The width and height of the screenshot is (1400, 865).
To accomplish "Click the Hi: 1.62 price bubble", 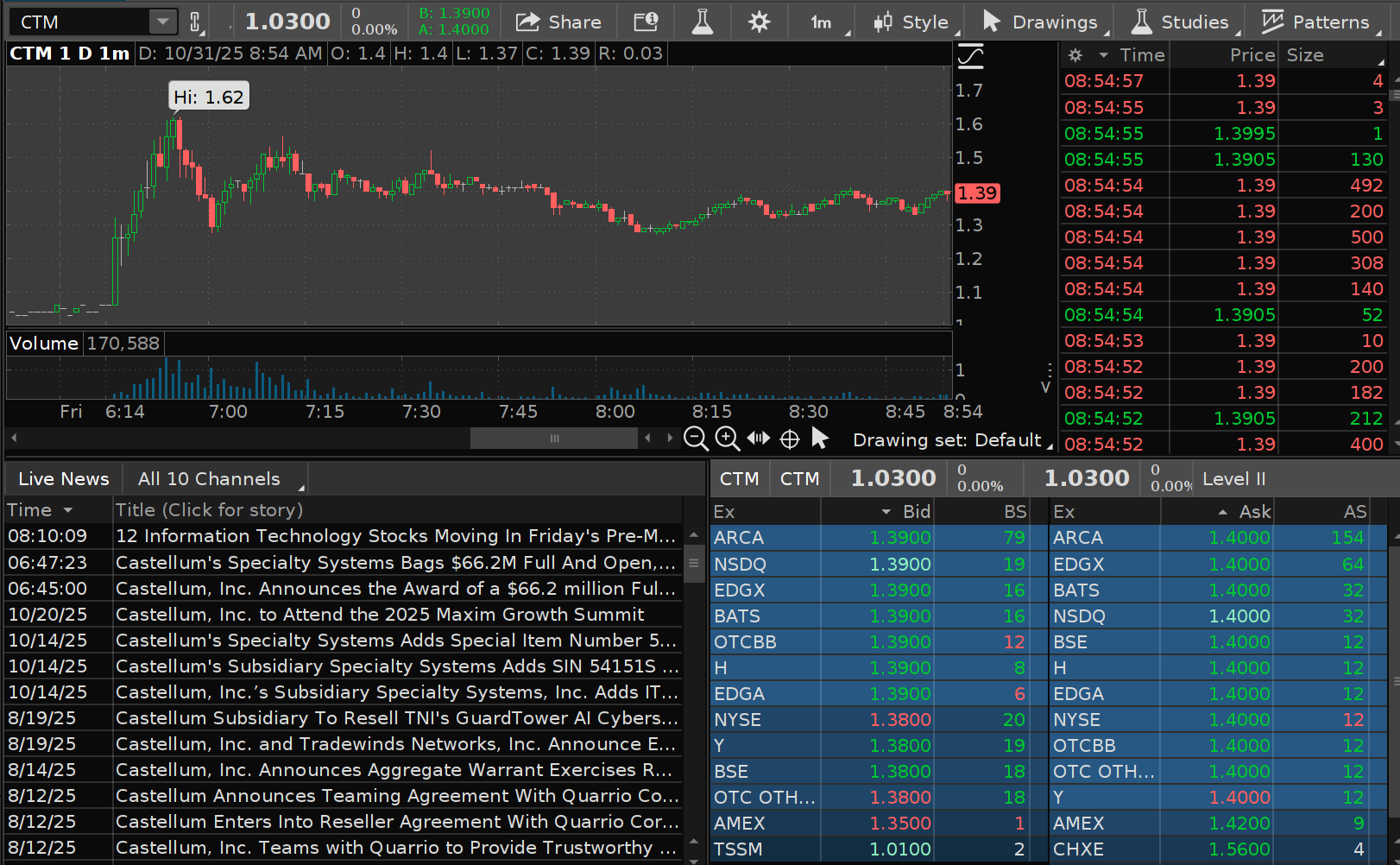I will [x=209, y=97].
